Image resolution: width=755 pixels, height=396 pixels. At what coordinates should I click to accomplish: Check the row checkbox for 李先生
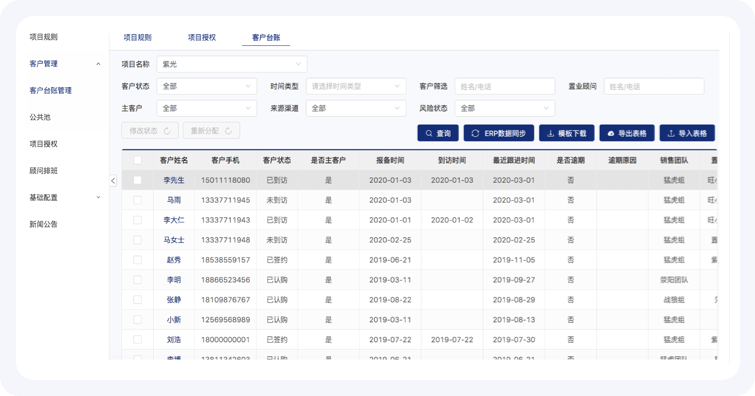[137, 180]
